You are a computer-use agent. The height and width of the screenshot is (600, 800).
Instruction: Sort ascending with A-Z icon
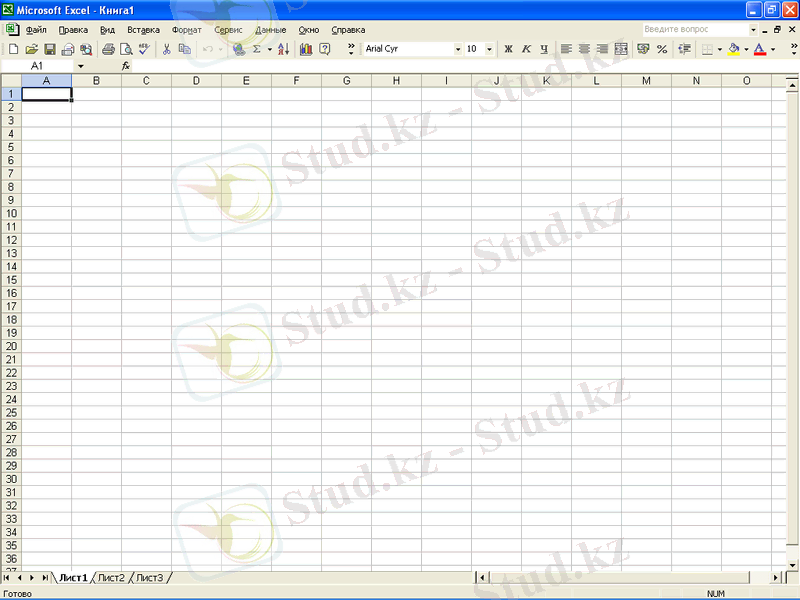pyautogui.click(x=284, y=49)
